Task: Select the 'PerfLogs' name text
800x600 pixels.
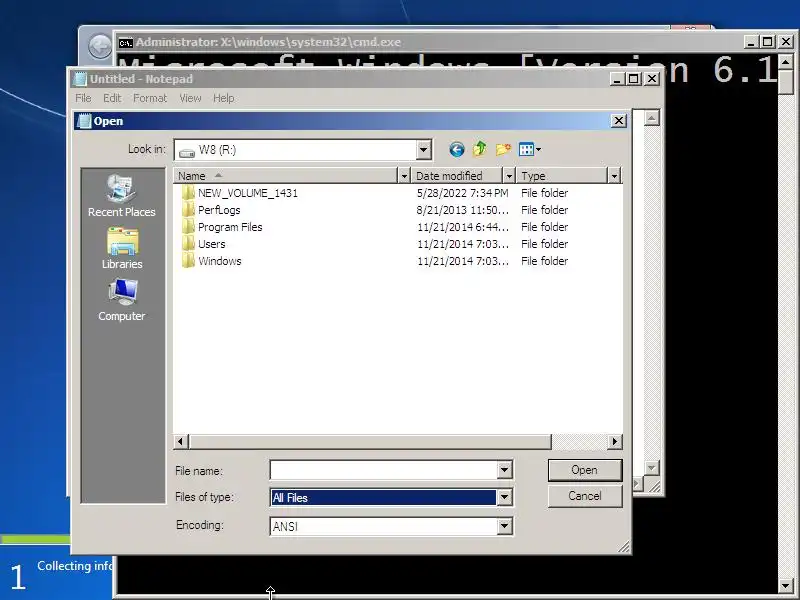Action: pyautogui.click(x=219, y=210)
